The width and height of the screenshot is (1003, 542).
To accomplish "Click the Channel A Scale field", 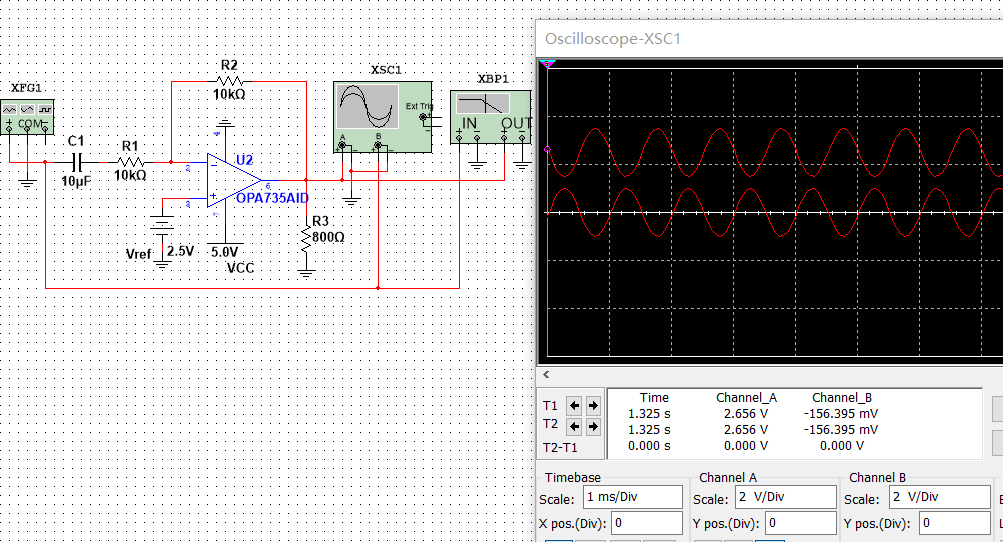I will (785, 498).
